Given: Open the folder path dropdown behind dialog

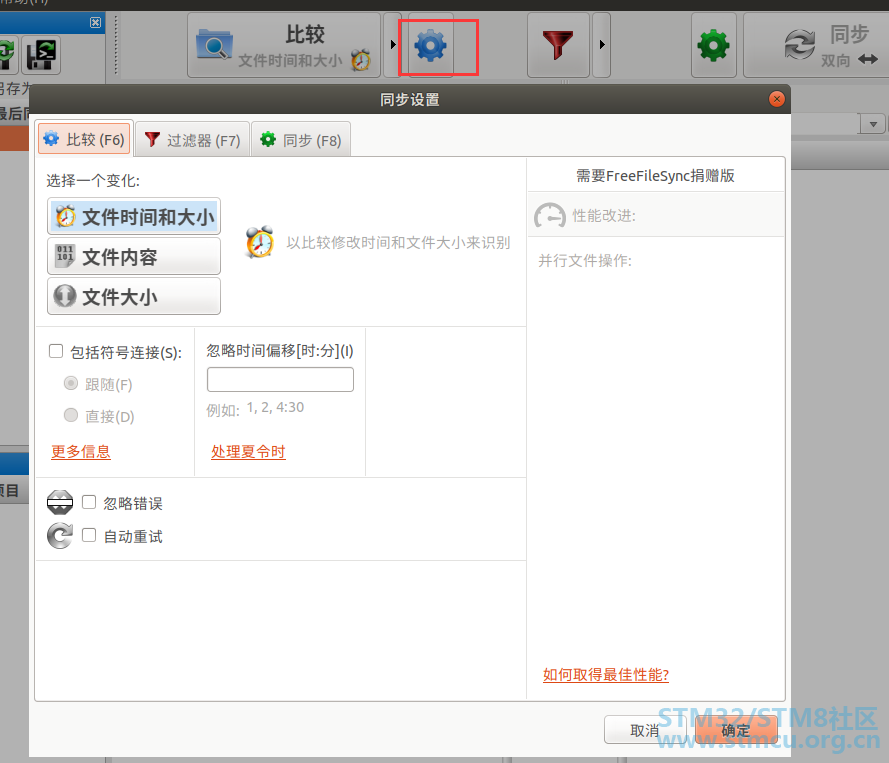Looking at the screenshot, I should tap(873, 124).
